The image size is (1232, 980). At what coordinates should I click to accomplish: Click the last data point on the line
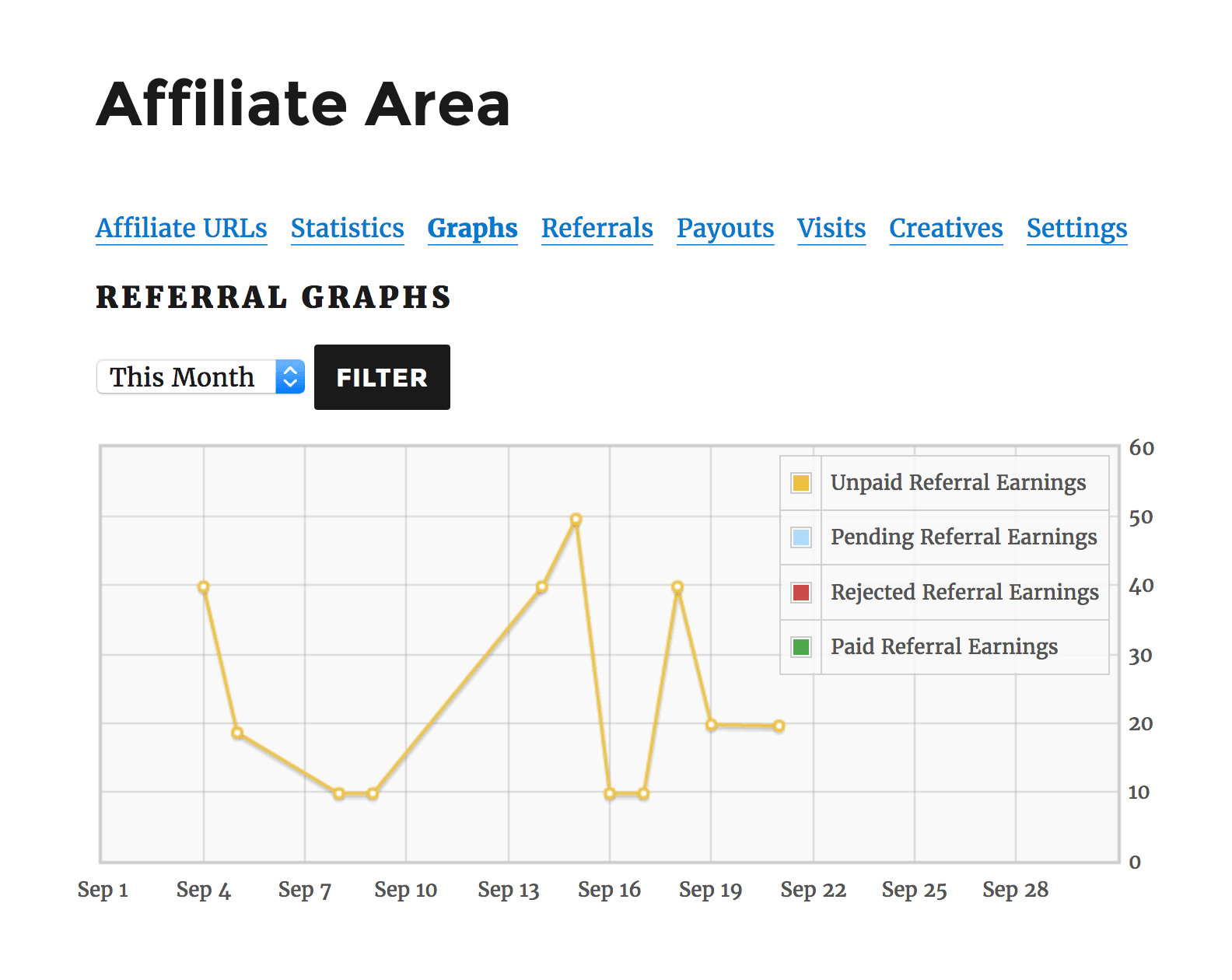(779, 726)
